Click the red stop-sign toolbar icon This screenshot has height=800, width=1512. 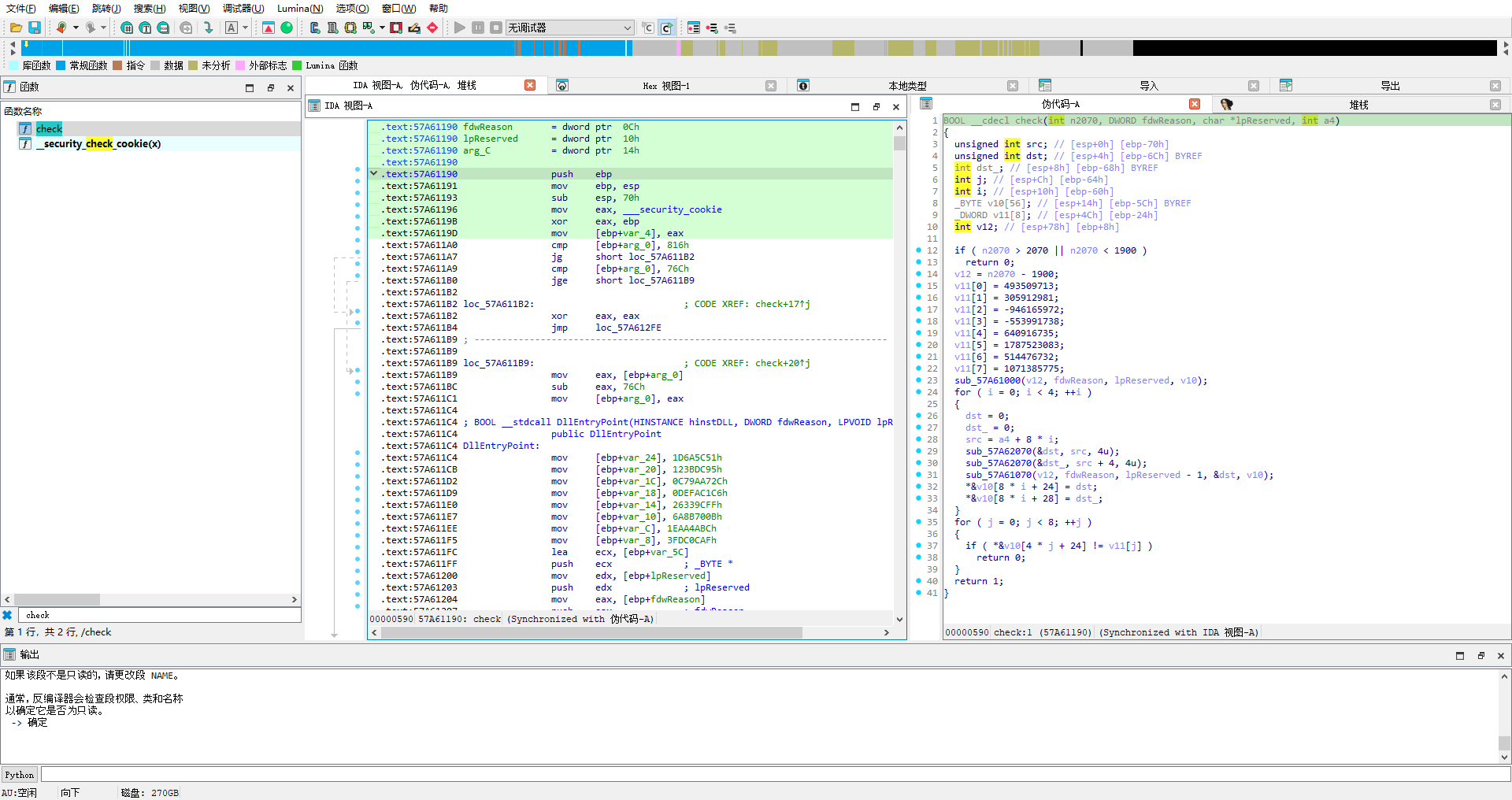tap(432, 28)
